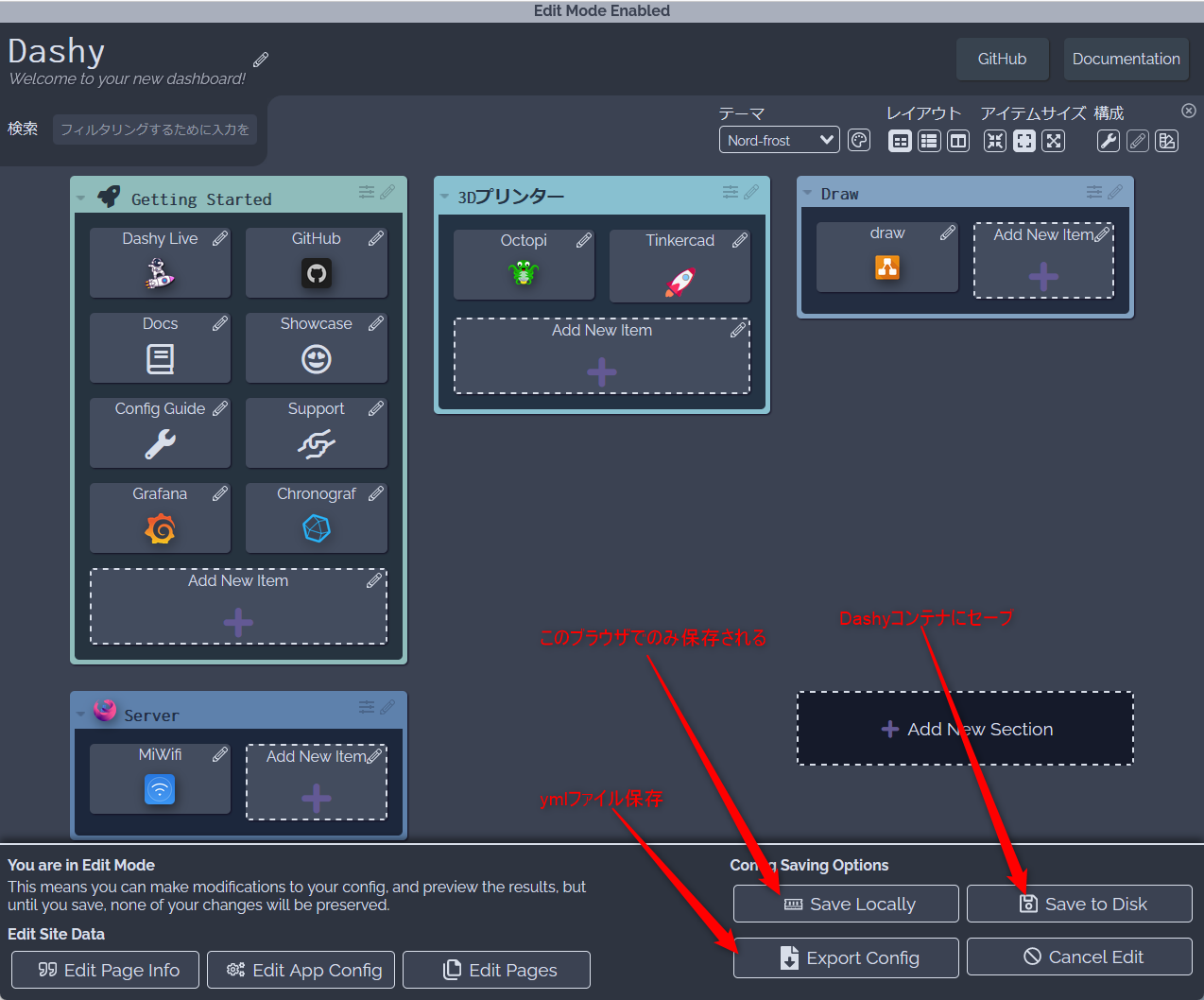Click Save Locally button
The image size is (1204, 1000).
(x=846, y=904)
